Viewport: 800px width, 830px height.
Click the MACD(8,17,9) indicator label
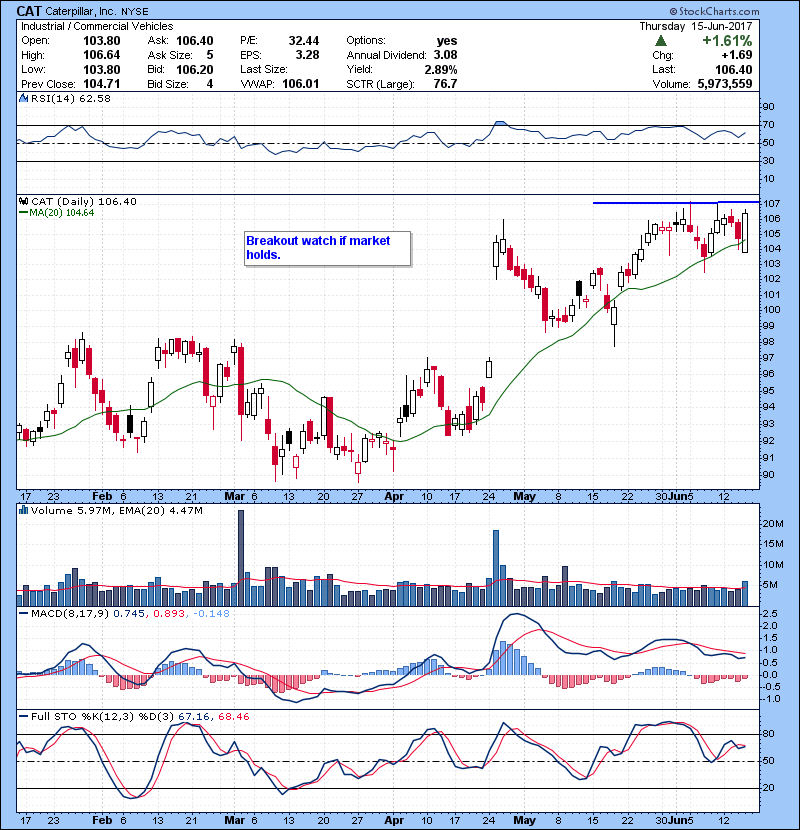70,614
